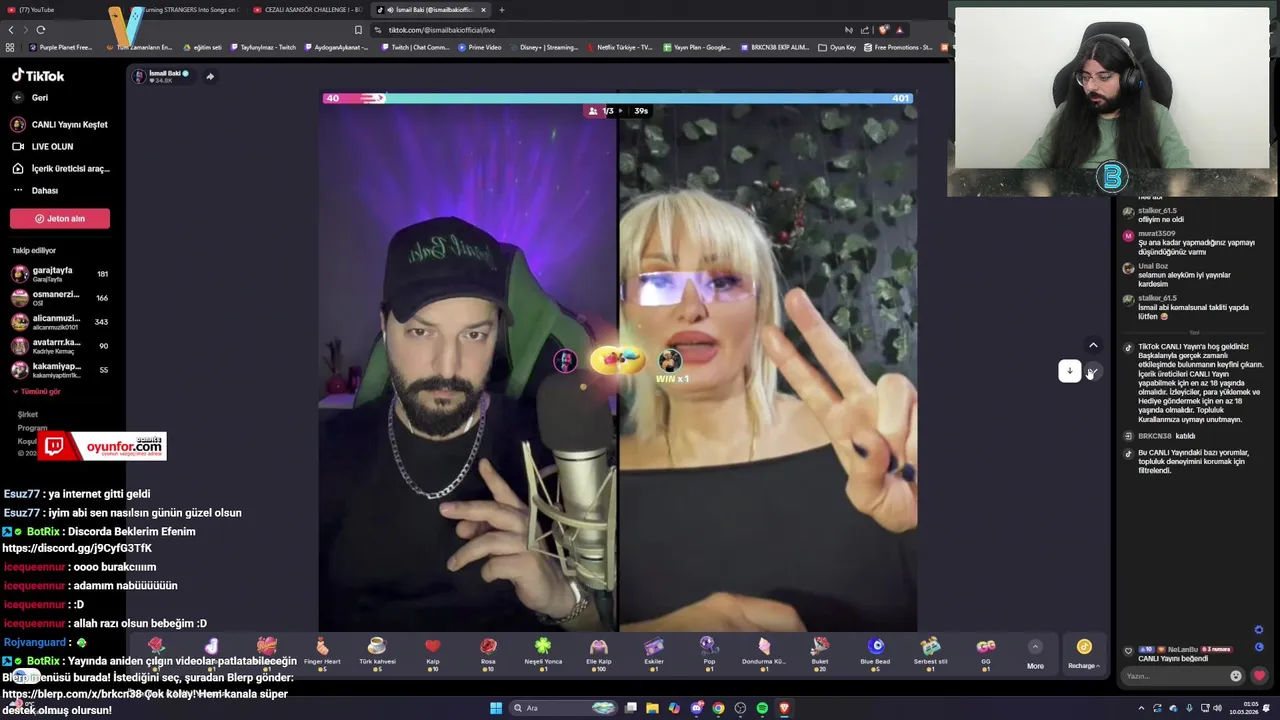Open Chrome from the Windows taskbar
The image size is (1280, 720).
pyautogui.click(x=718, y=708)
